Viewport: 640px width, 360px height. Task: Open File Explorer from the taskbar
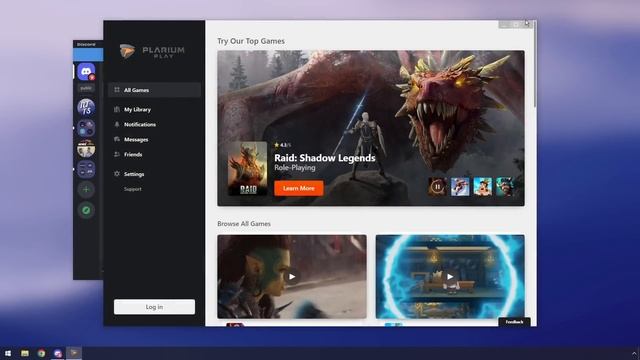click(24, 353)
